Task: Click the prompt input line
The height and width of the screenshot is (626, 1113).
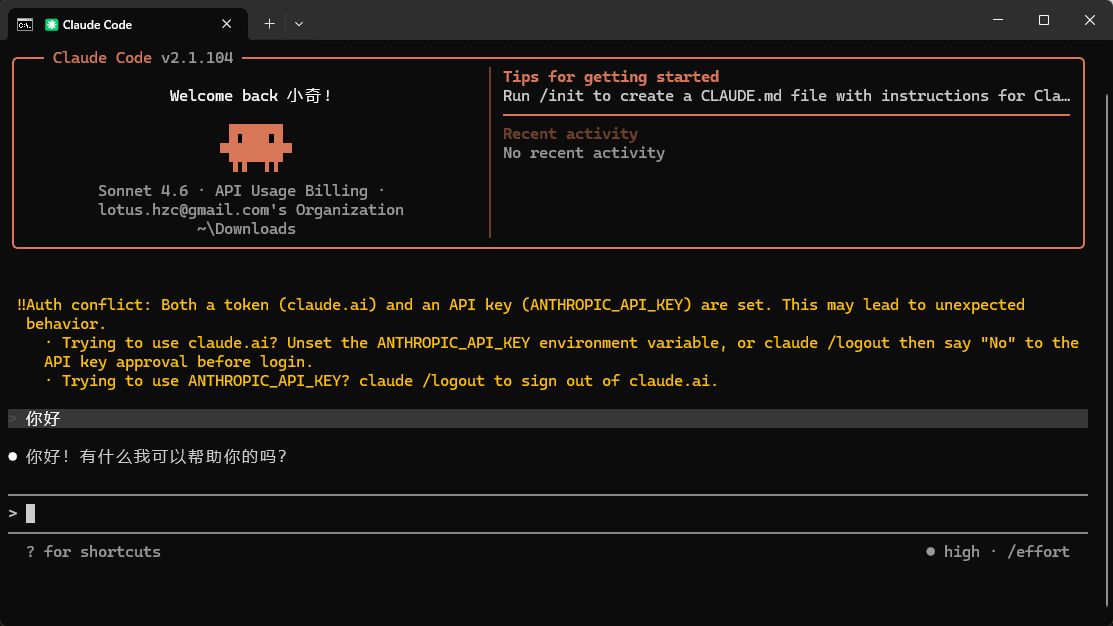Action: click(x=547, y=513)
